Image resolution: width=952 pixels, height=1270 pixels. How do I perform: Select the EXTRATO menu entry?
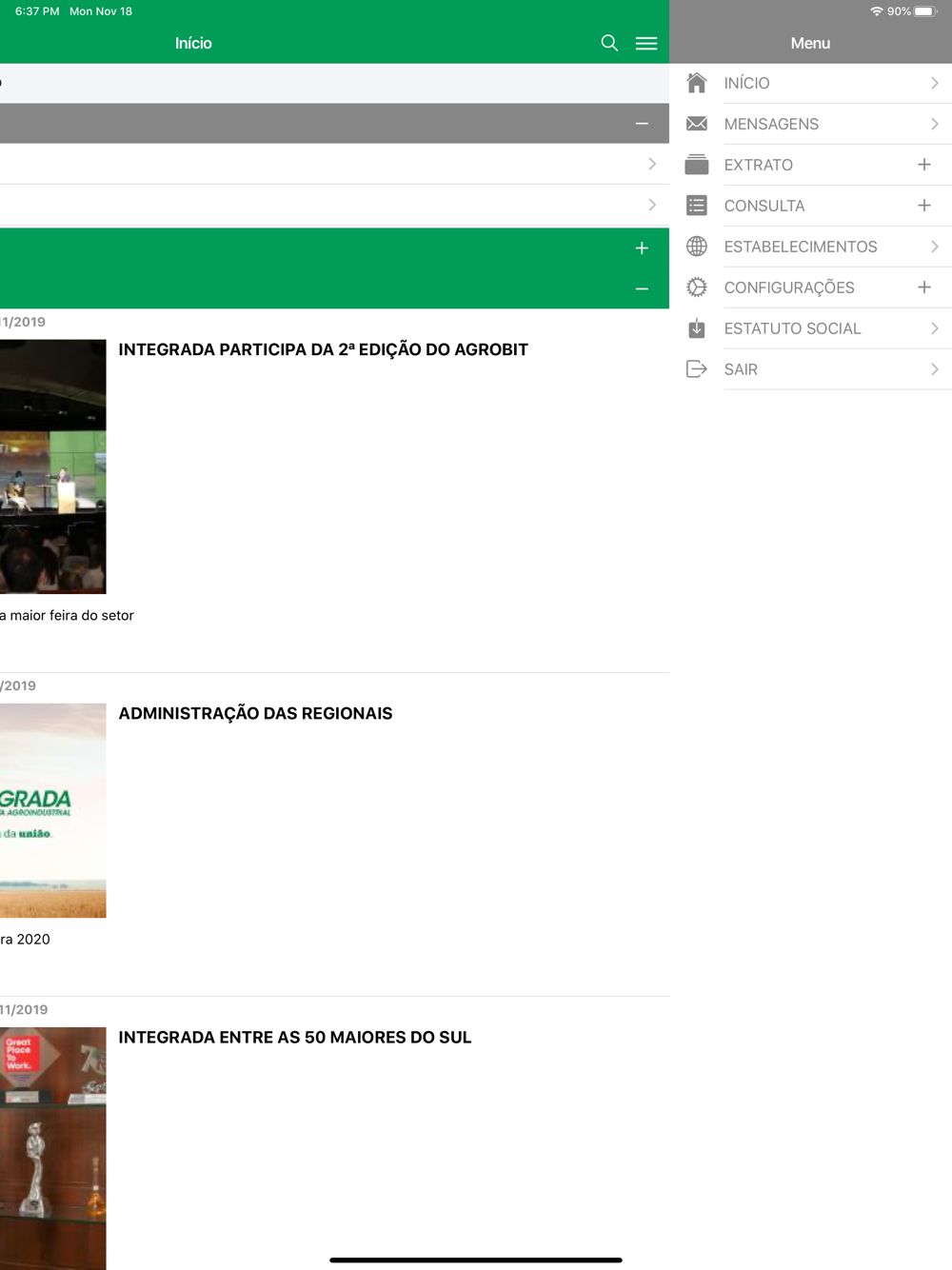click(810, 166)
